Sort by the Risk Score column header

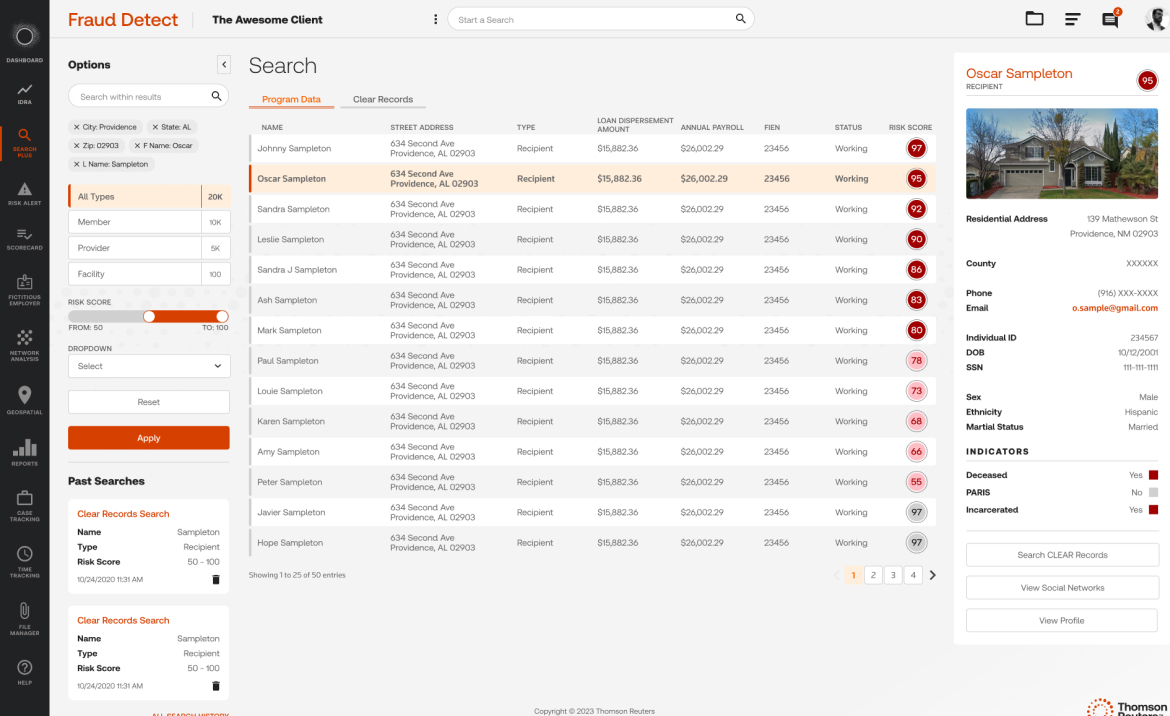pyautogui.click(x=910, y=128)
